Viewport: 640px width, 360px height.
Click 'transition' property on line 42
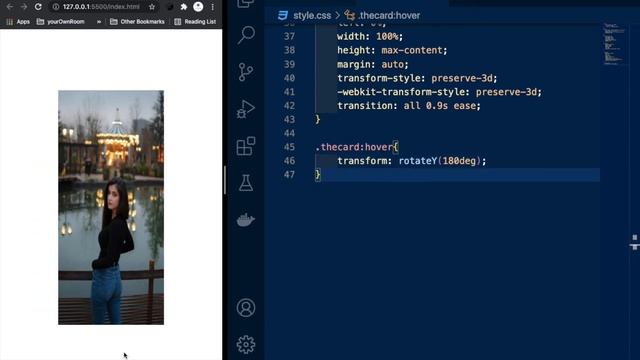[x=365, y=106]
